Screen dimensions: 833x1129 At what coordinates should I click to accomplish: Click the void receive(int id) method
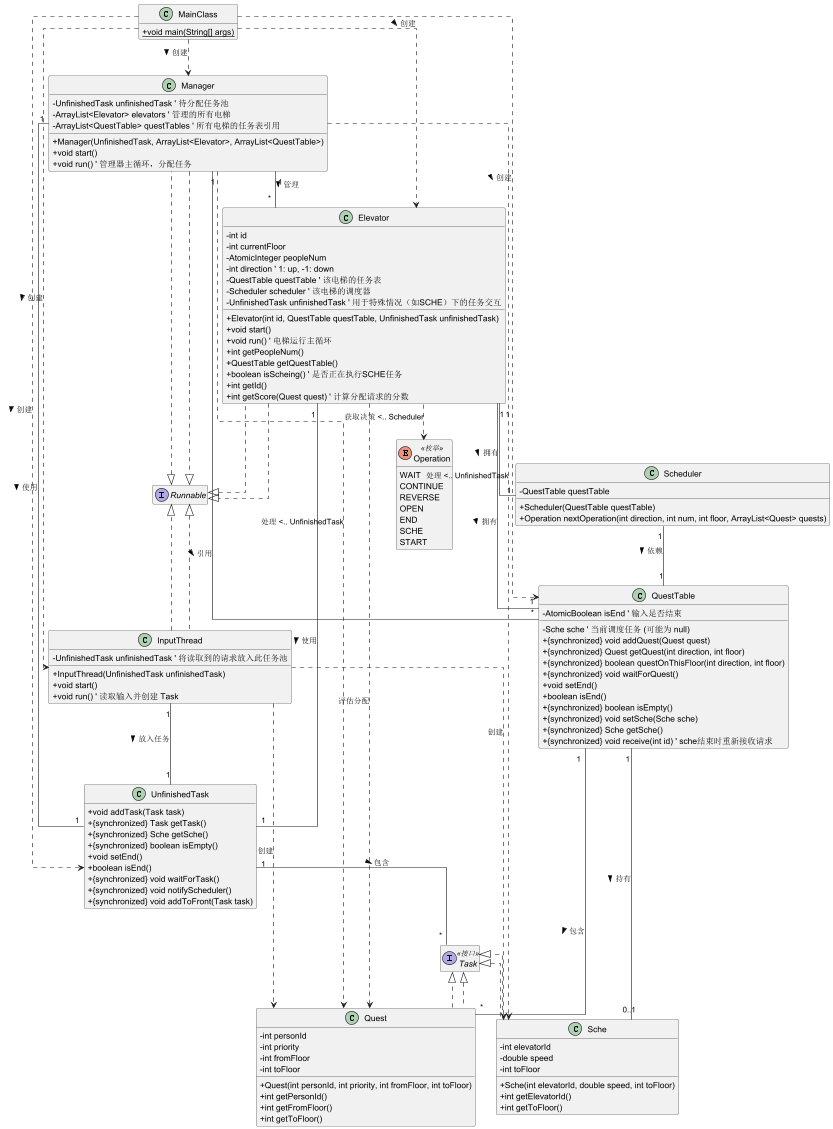pyautogui.click(x=657, y=741)
